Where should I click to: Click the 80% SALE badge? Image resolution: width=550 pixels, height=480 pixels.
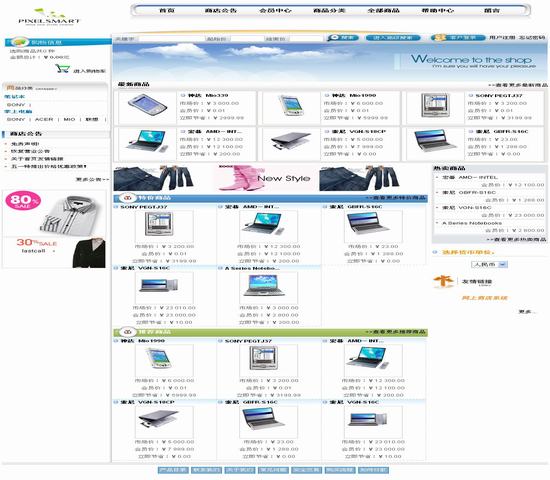point(23,200)
